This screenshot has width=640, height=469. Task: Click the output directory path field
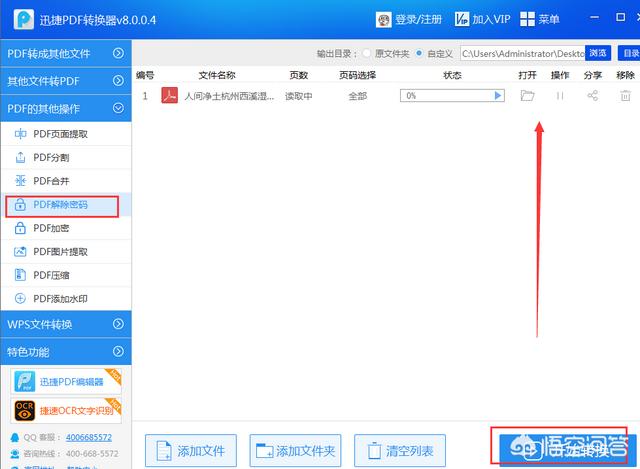(x=523, y=53)
